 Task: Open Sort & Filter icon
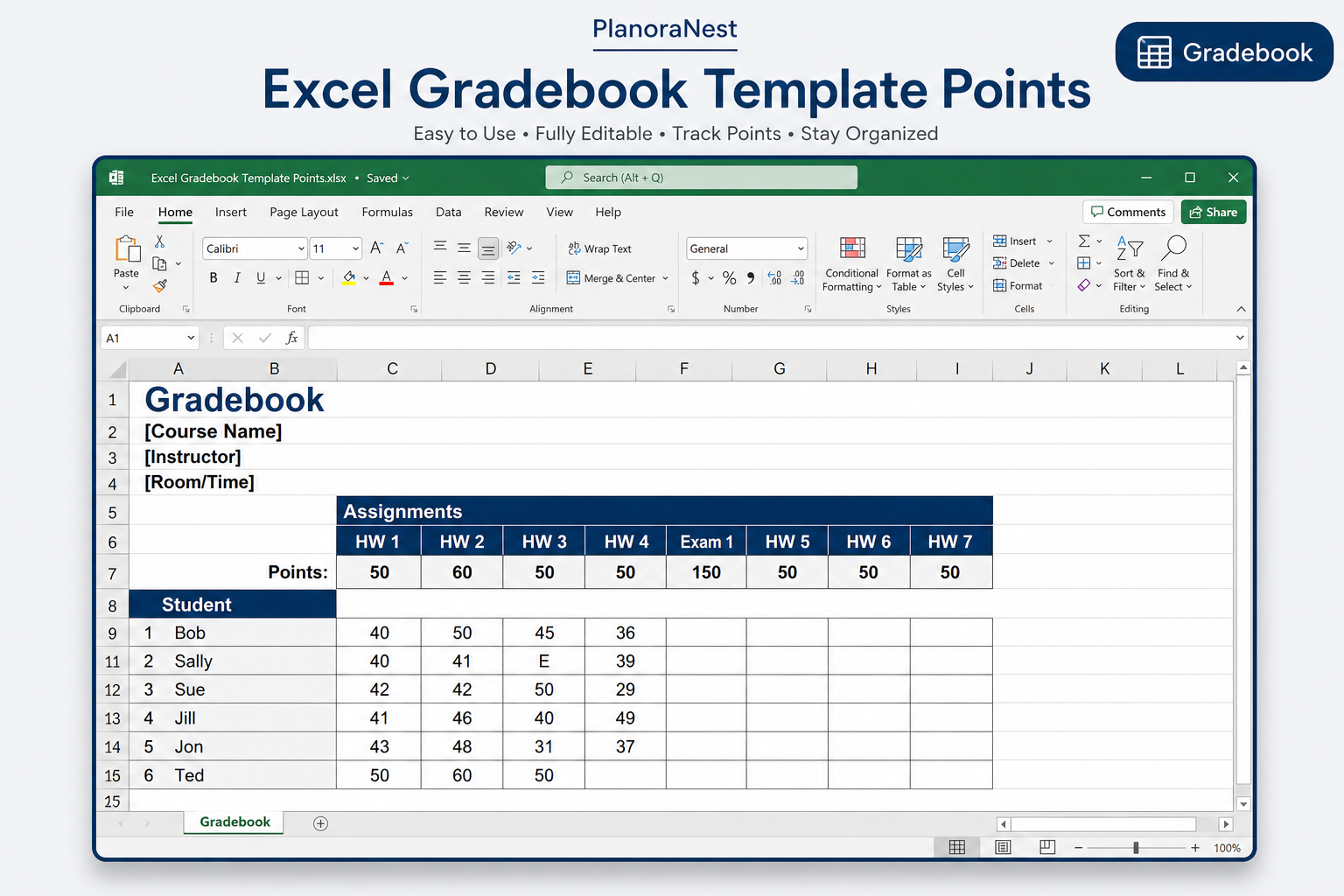[1130, 248]
